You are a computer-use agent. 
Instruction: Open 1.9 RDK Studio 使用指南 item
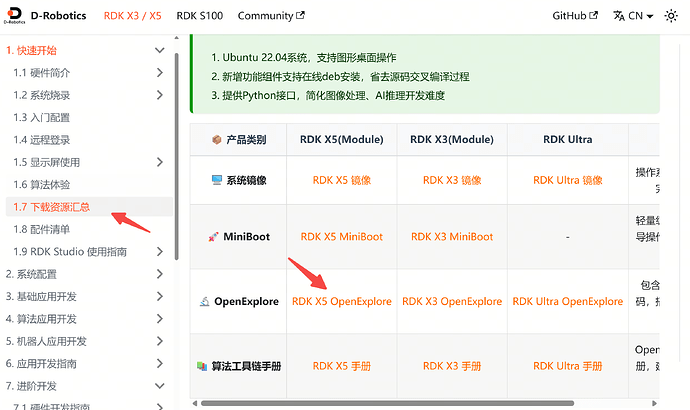point(70,252)
